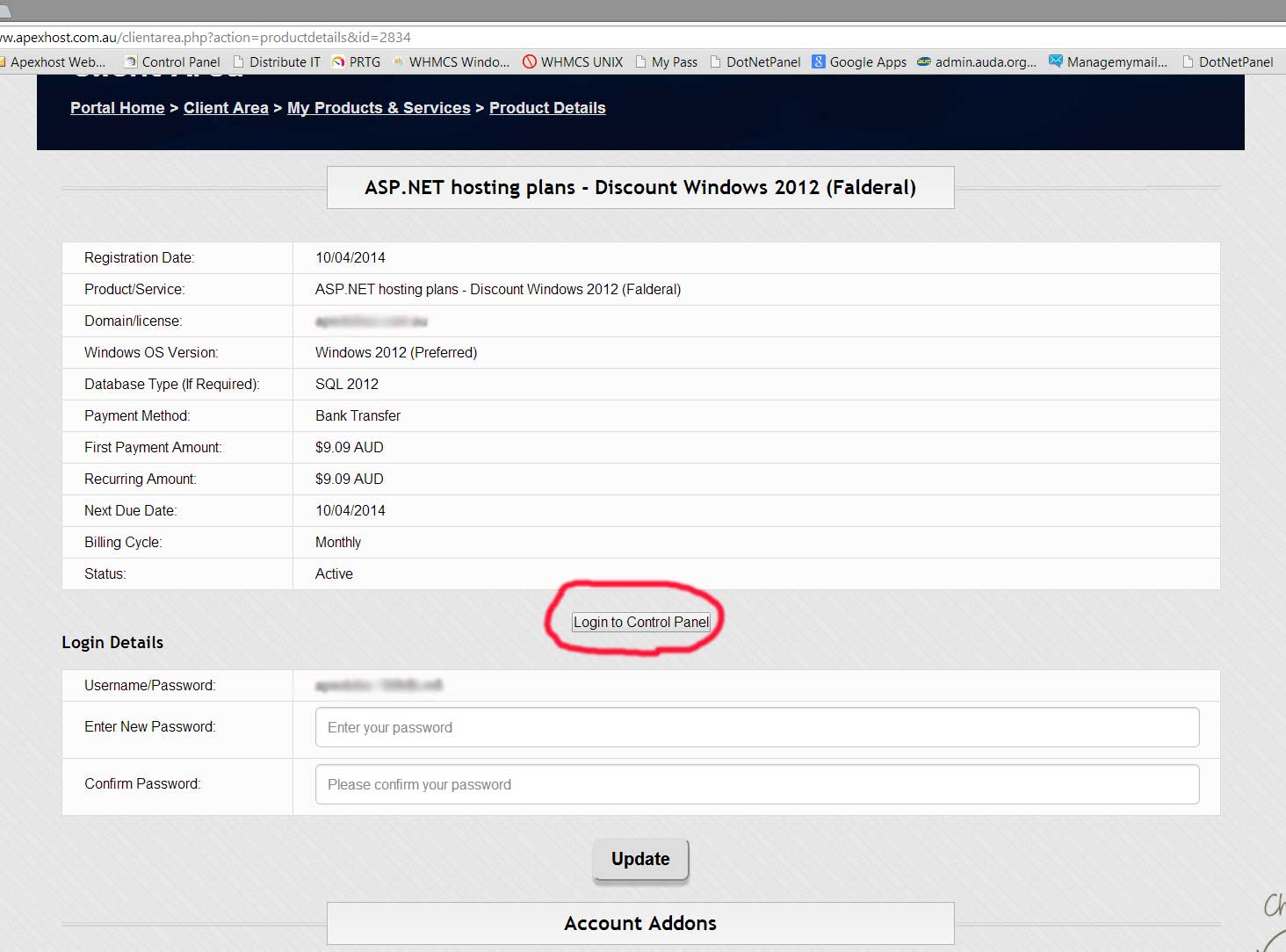
Task: Open the WHMCS UNIX bookmark
Action: coord(573,62)
